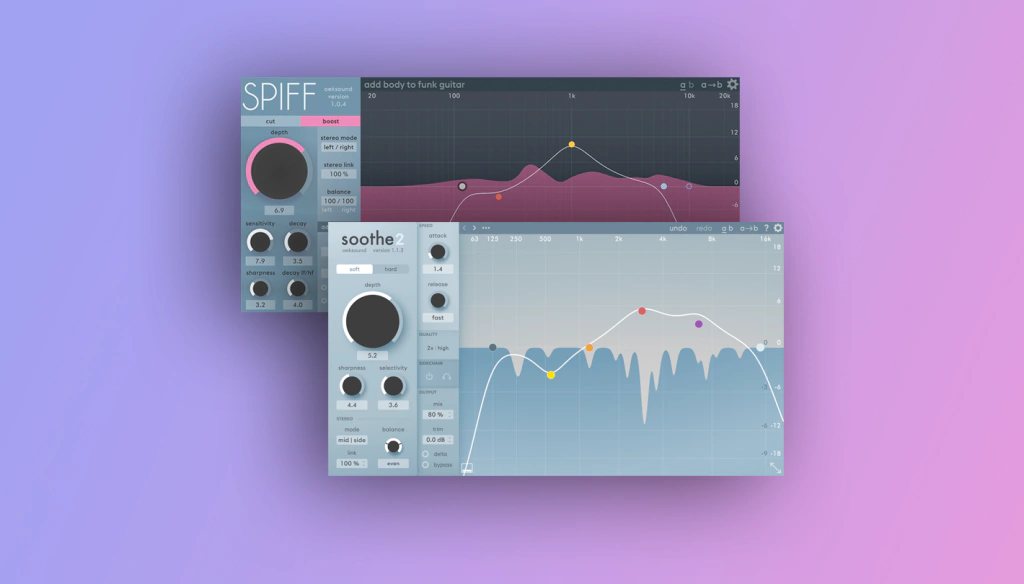
Task: Open the soothe2 stereo mode mid|side dropdown
Action: pos(351,439)
